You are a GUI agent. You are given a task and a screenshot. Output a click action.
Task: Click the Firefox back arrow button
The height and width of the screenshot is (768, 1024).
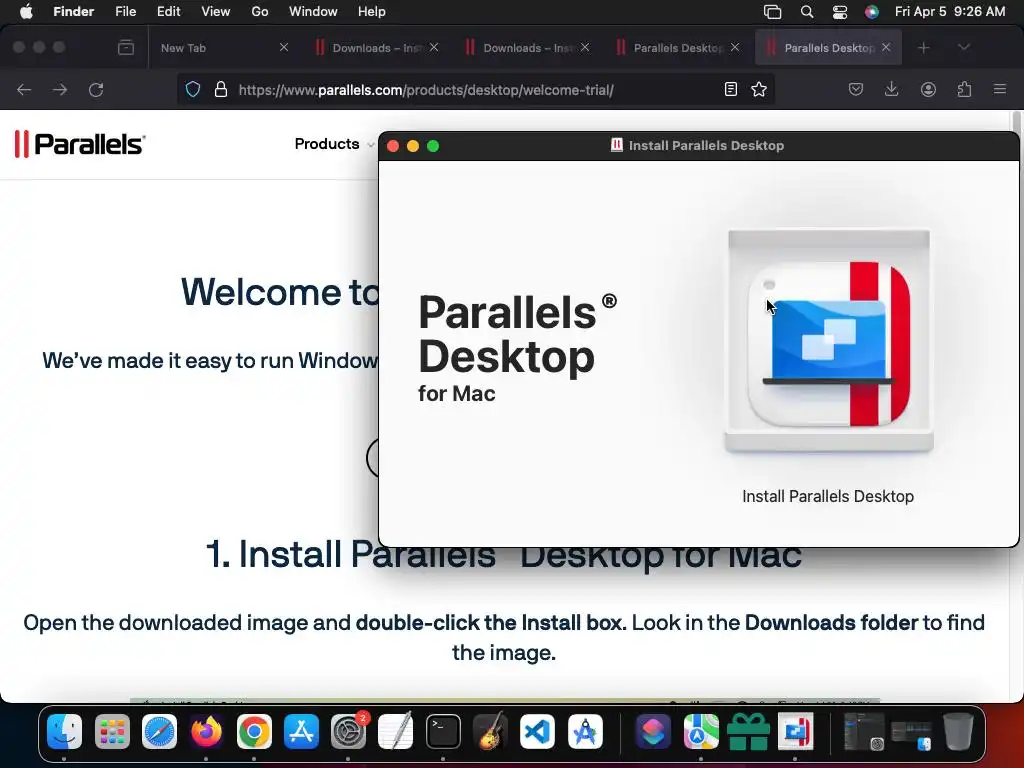pos(24,89)
